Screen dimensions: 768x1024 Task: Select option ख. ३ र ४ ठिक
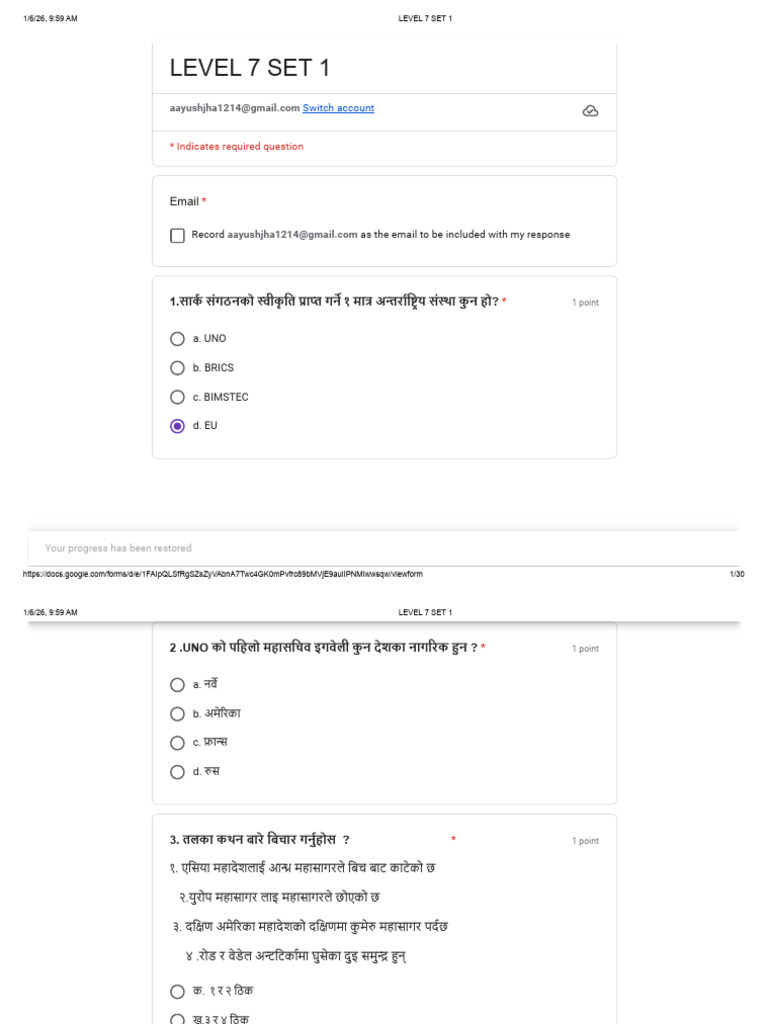point(178,1019)
